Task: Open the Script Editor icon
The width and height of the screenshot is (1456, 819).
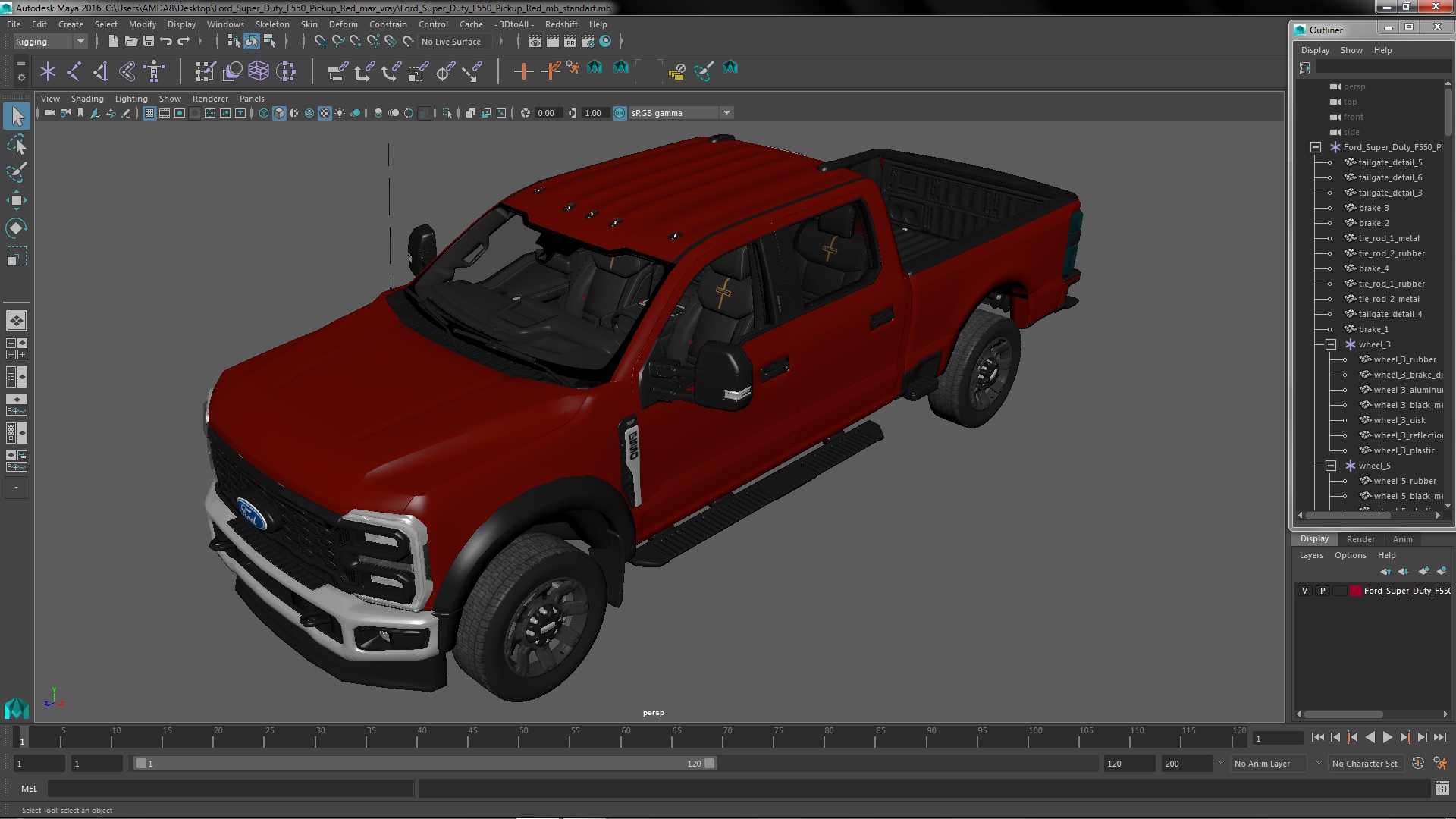Action: point(1442,789)
